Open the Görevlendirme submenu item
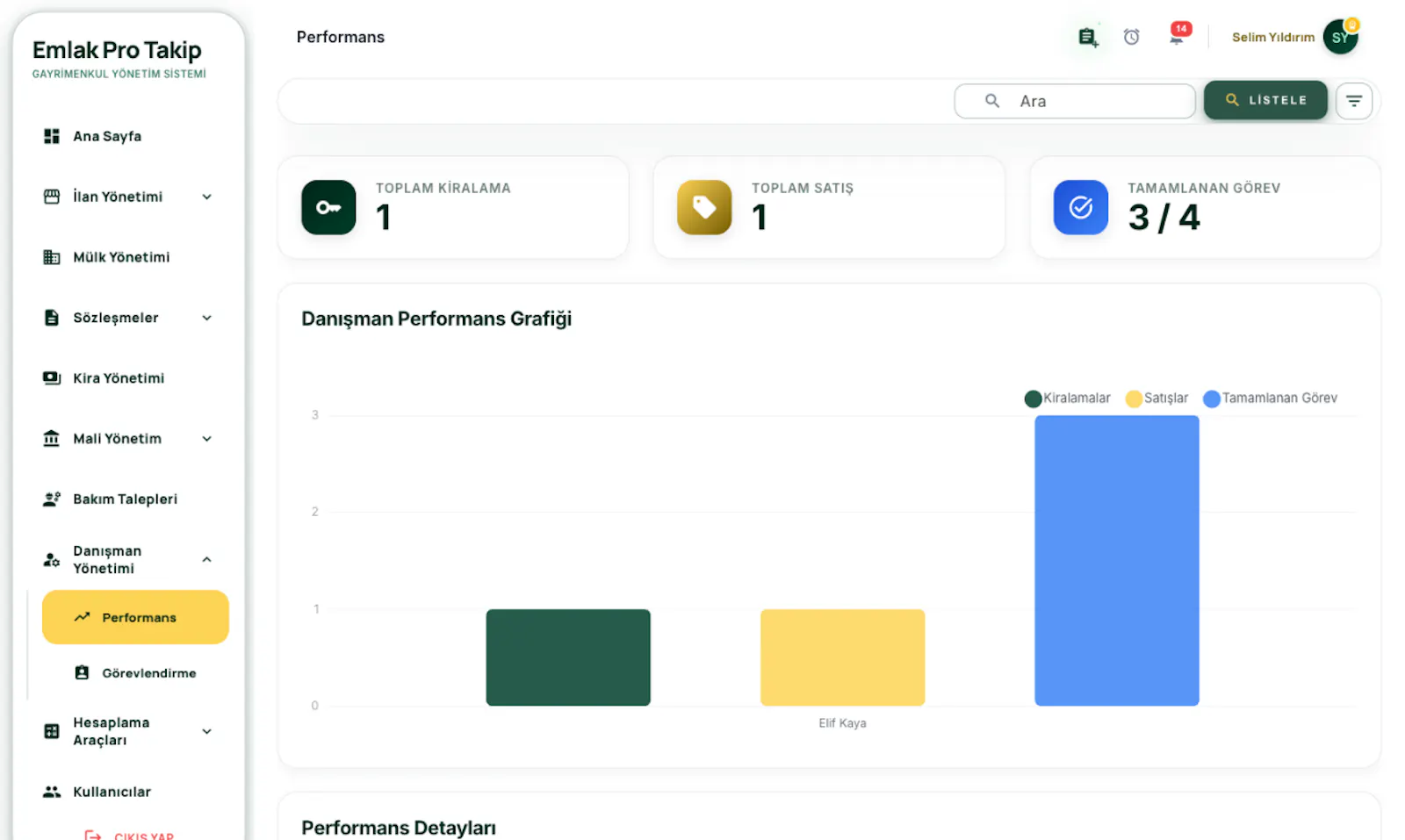The width and height of the screenshot is (1405, 840). pyautogui.click(x=135, y=673)
